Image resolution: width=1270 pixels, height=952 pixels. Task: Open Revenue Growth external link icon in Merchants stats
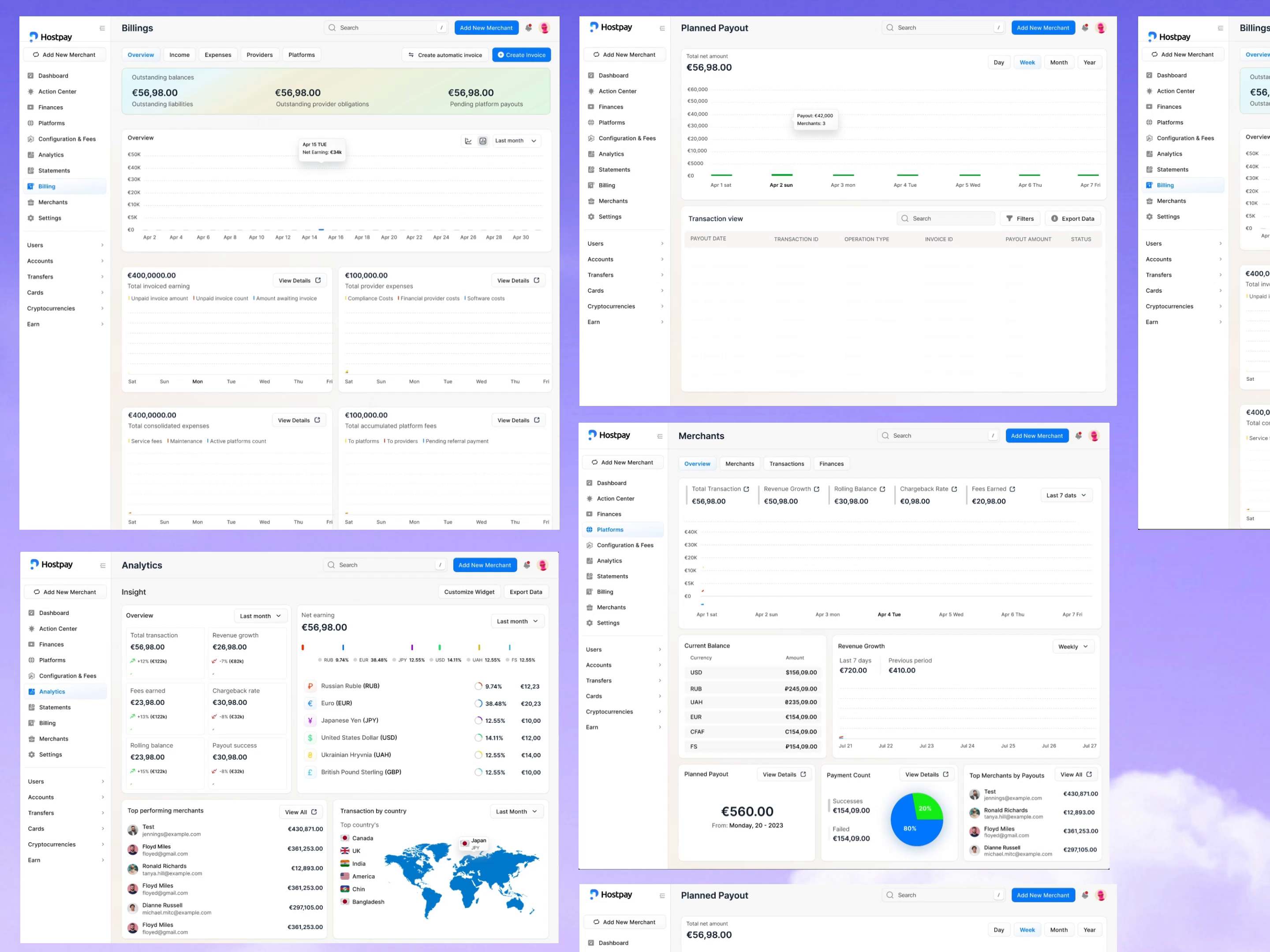click(816, 490)
